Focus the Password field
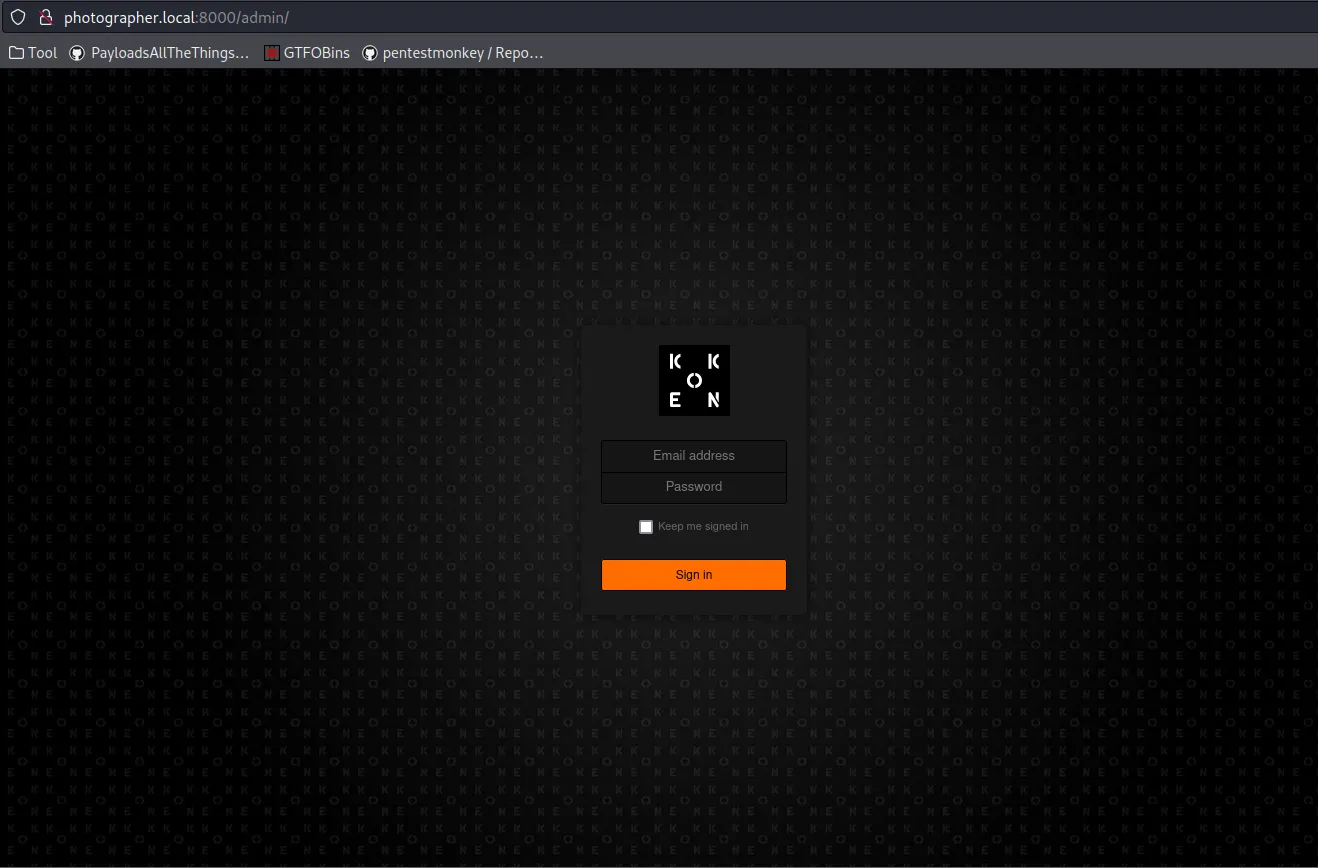 694,487
